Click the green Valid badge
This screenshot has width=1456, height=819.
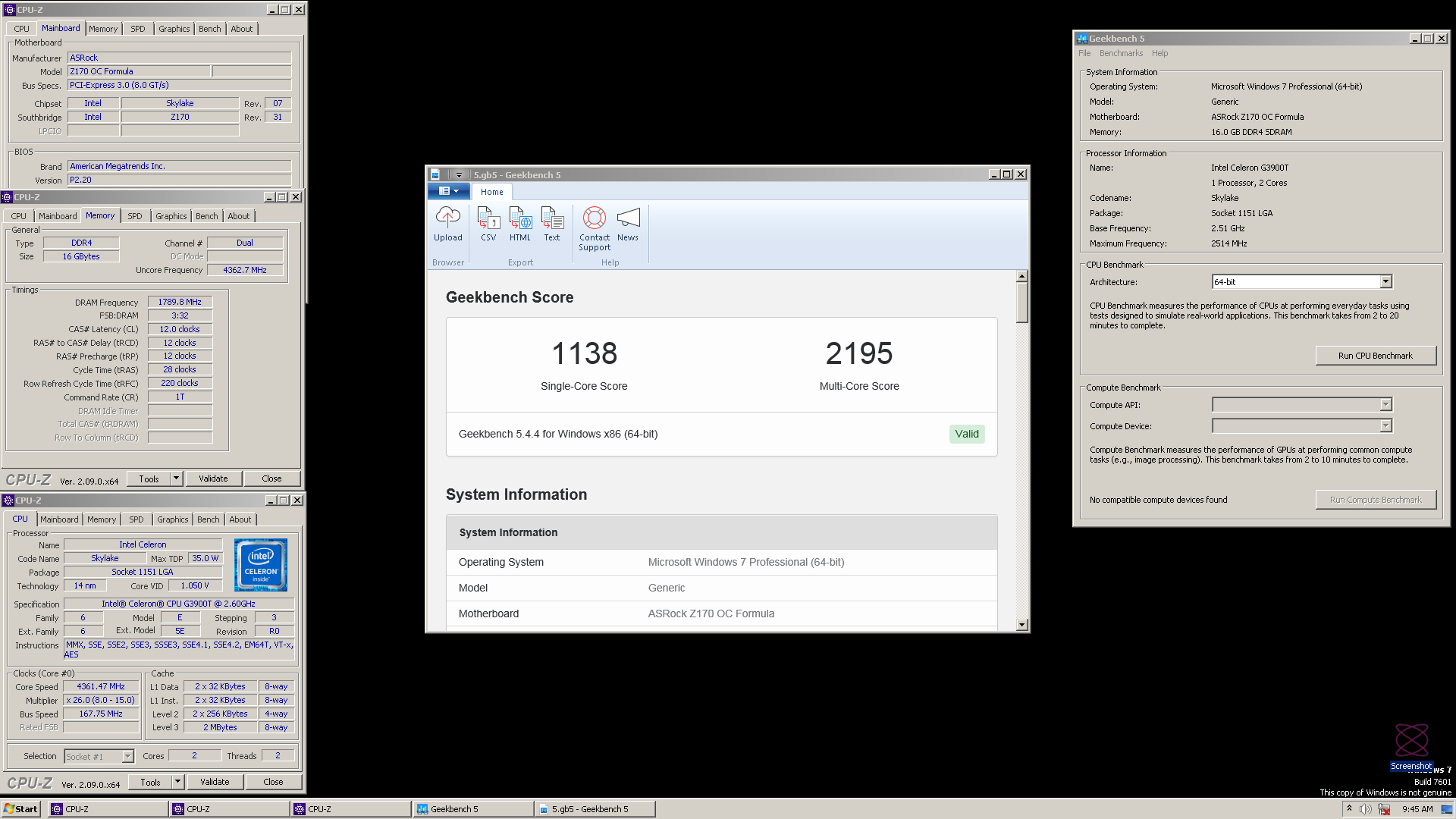pos(967,434)
